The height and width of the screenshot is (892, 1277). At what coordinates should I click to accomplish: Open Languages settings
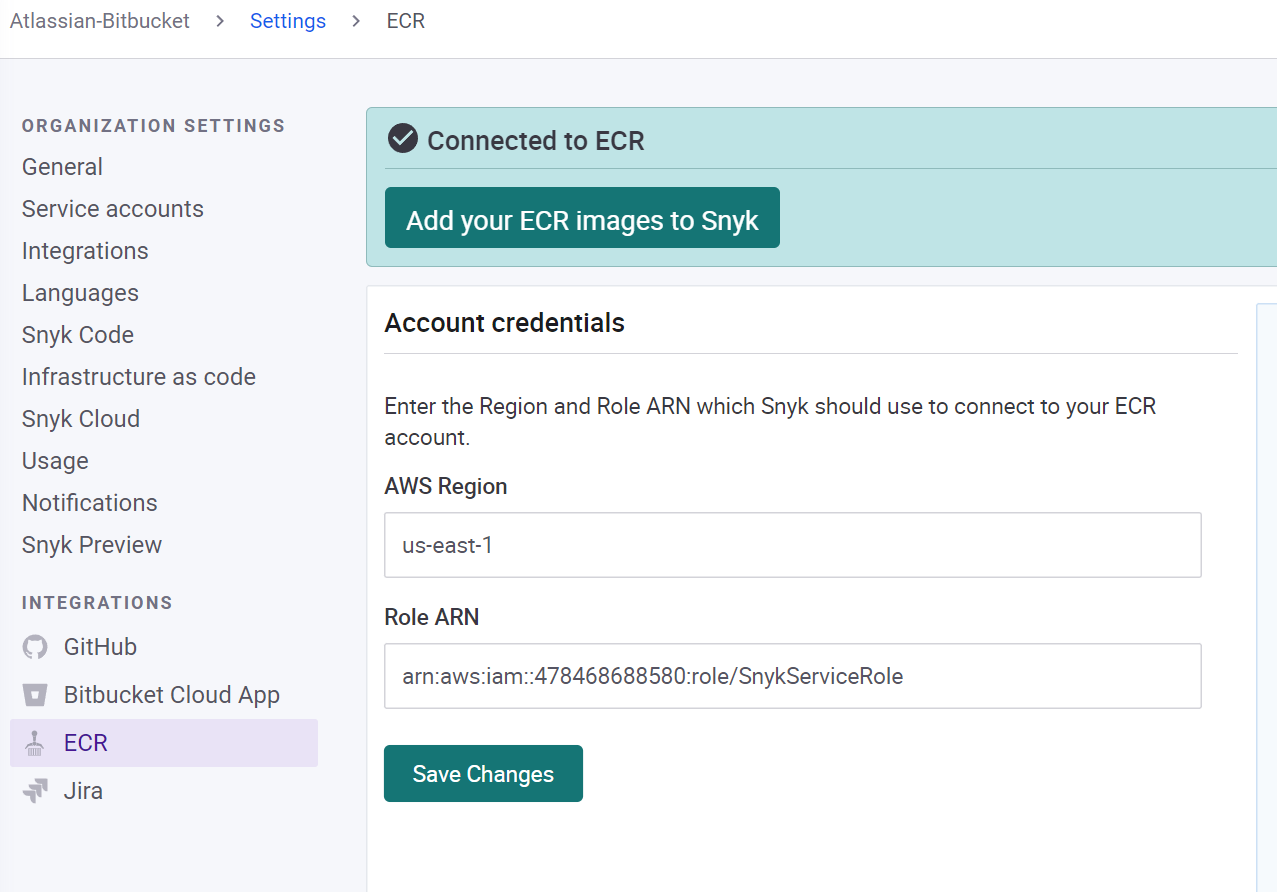[80, 293]
